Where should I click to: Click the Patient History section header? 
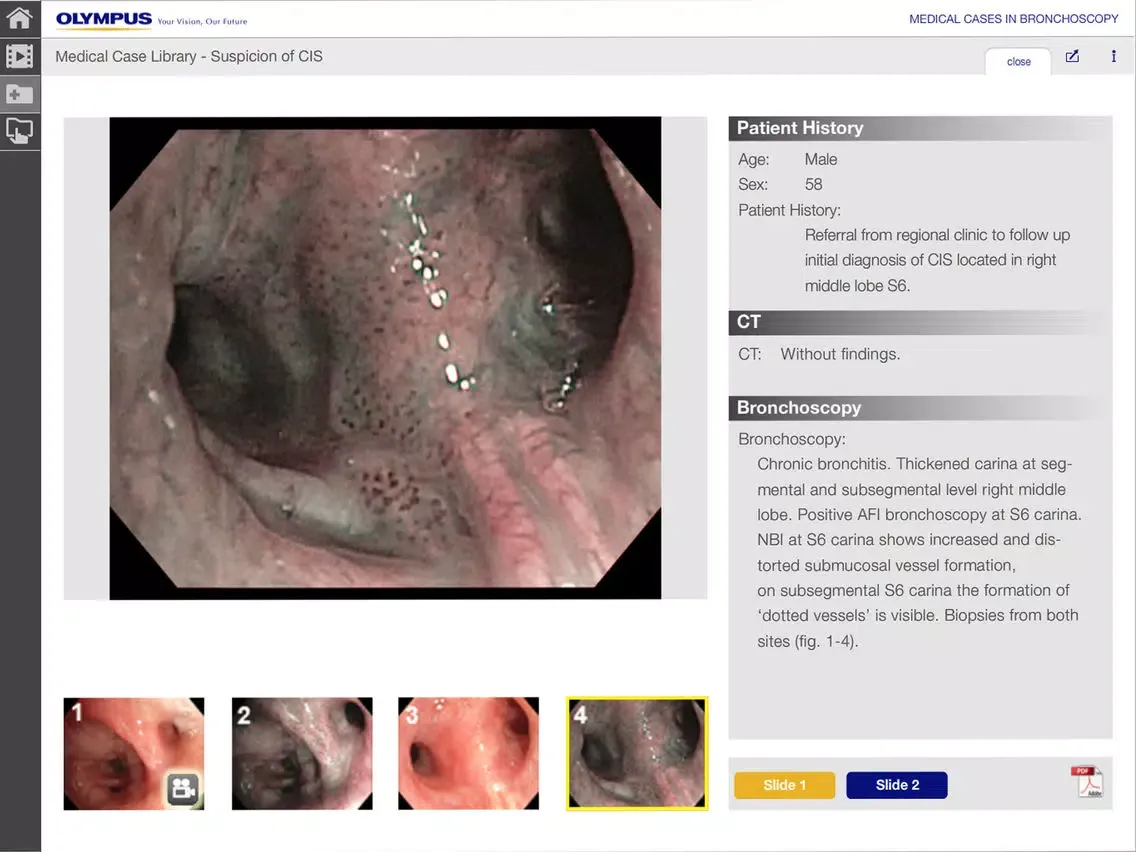tap(920, 128)
